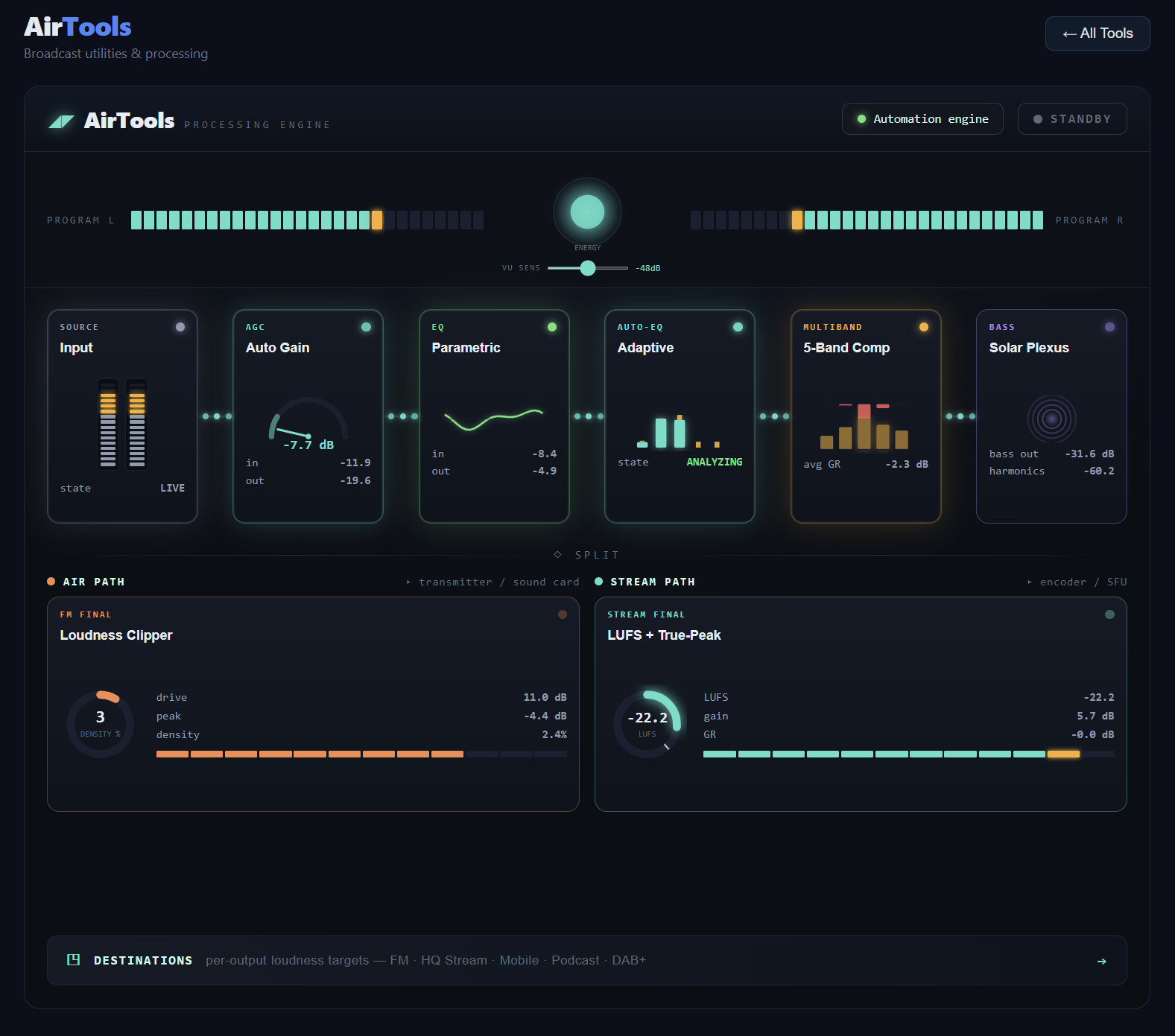Image resolution: width=1175 pixels, height=1036 pixels.
Task: Click the density ring gauge showing 3
Action: (101, 724)
